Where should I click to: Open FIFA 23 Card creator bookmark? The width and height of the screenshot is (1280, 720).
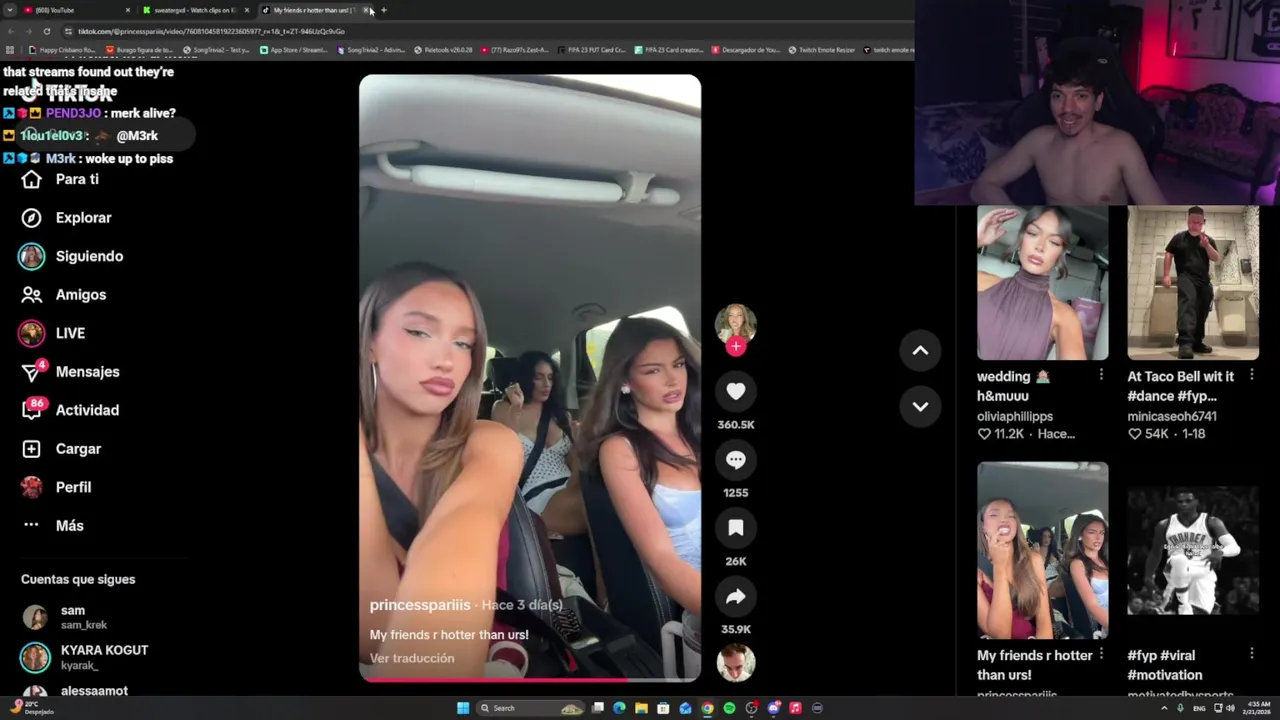point(668,49)
